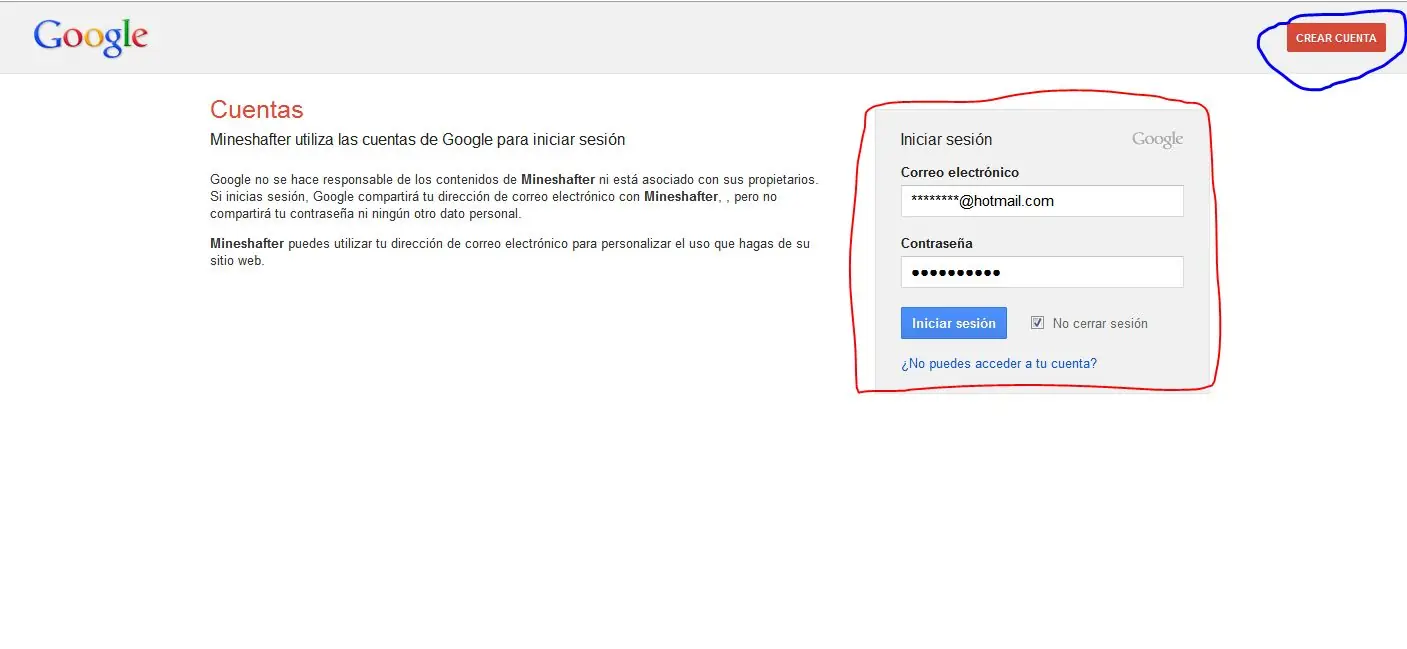Click the small gray Google logo in sign-in box
1407x649 pixels.
1157,140
